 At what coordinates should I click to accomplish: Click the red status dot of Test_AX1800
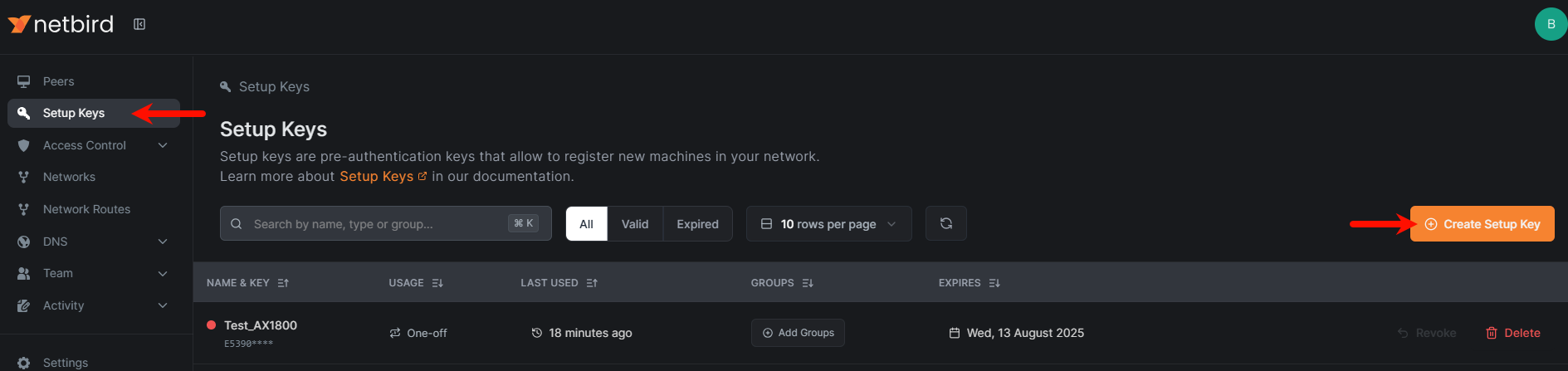pos(212,325)
